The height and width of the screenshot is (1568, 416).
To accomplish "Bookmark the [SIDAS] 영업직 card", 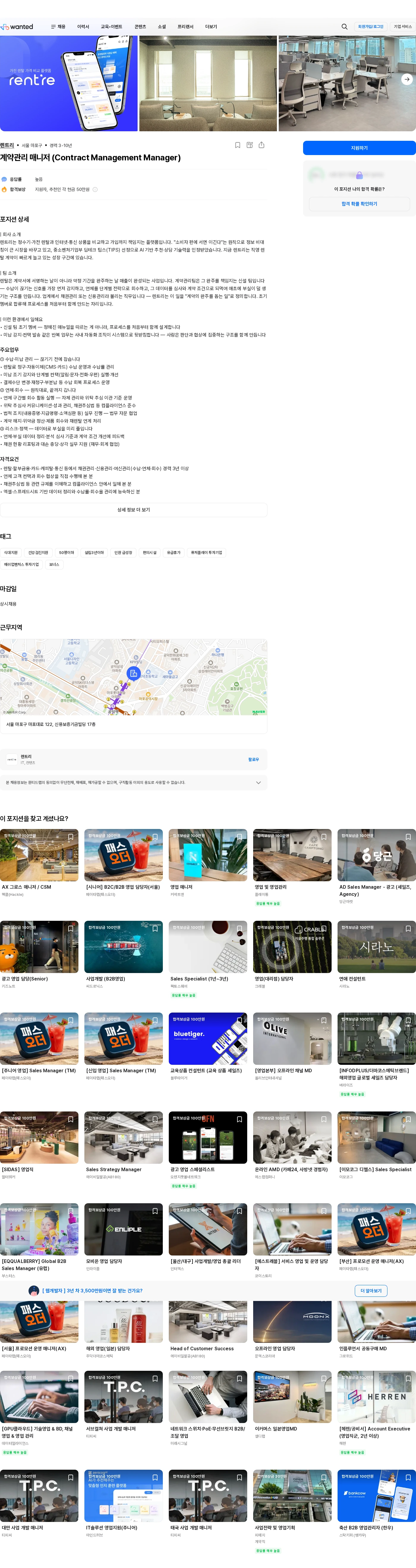I will (x=71, y=1119).
